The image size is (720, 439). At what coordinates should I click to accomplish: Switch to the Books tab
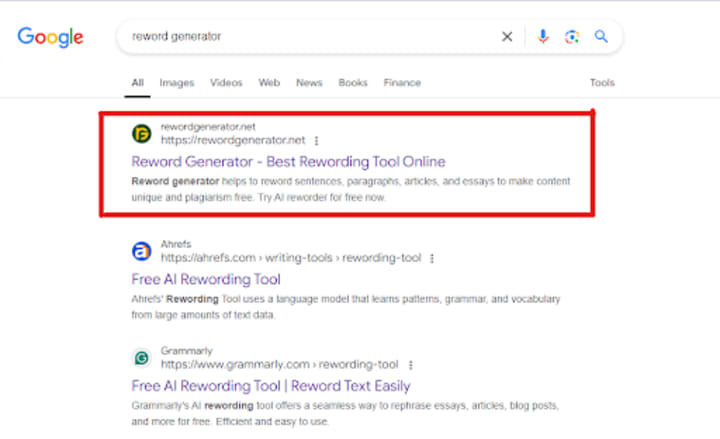353,83
